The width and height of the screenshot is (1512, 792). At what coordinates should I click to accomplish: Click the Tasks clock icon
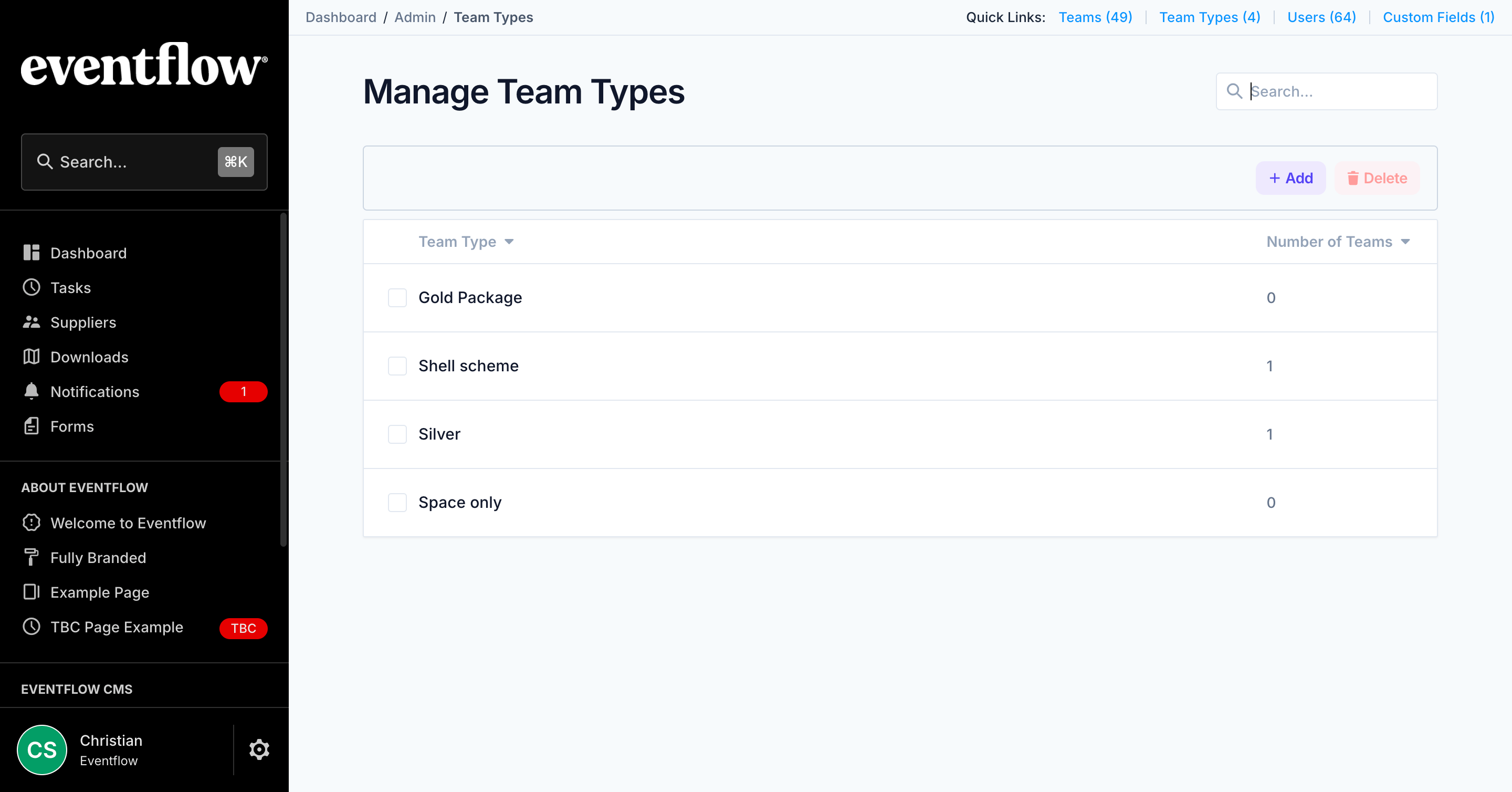point(31,288)
